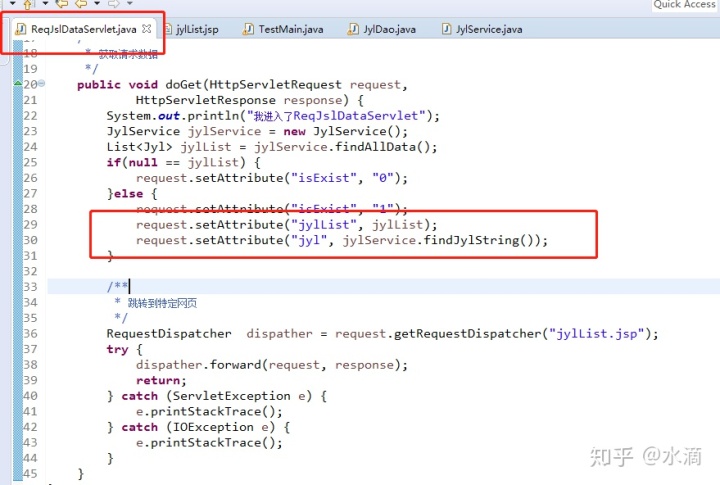Click the "isExist", "0" setAttribute line
The width and height of the screenshot is (720, 485).
pyautogui.click(x=272, y=179)
